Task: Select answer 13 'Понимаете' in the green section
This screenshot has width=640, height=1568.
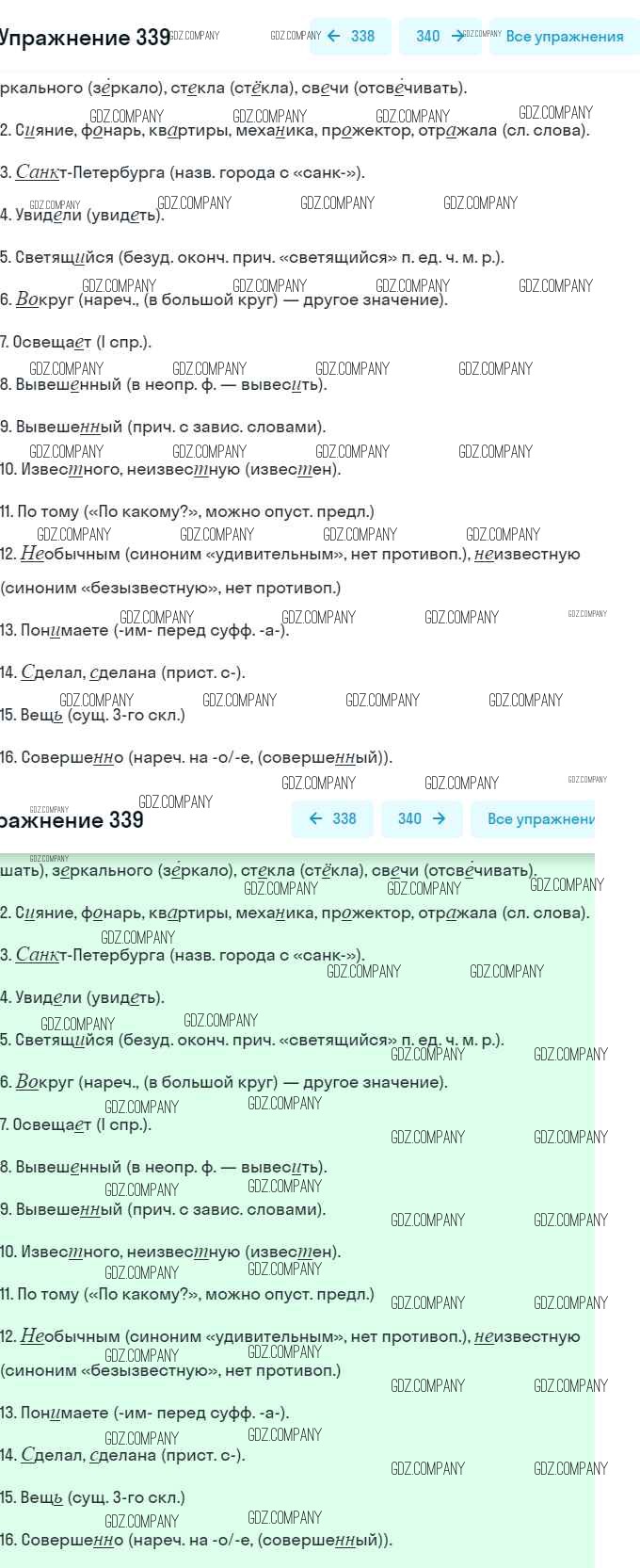Action: pyautogui.click(x=144, y=1413)
